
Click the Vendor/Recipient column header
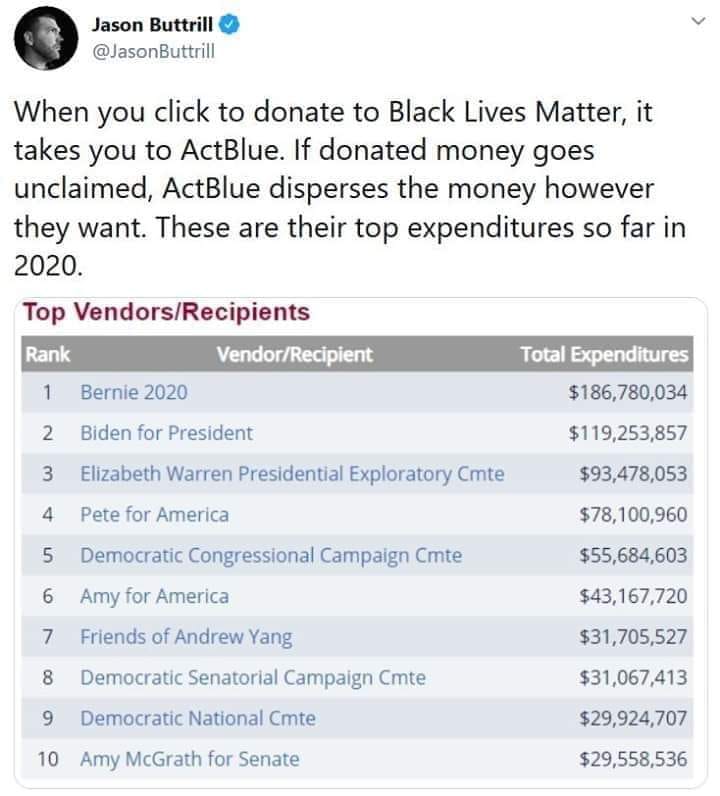[x=294, y=354]
